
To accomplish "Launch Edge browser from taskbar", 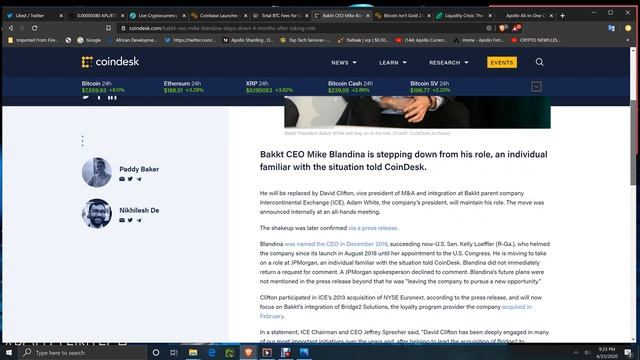I will coord(212,352).
